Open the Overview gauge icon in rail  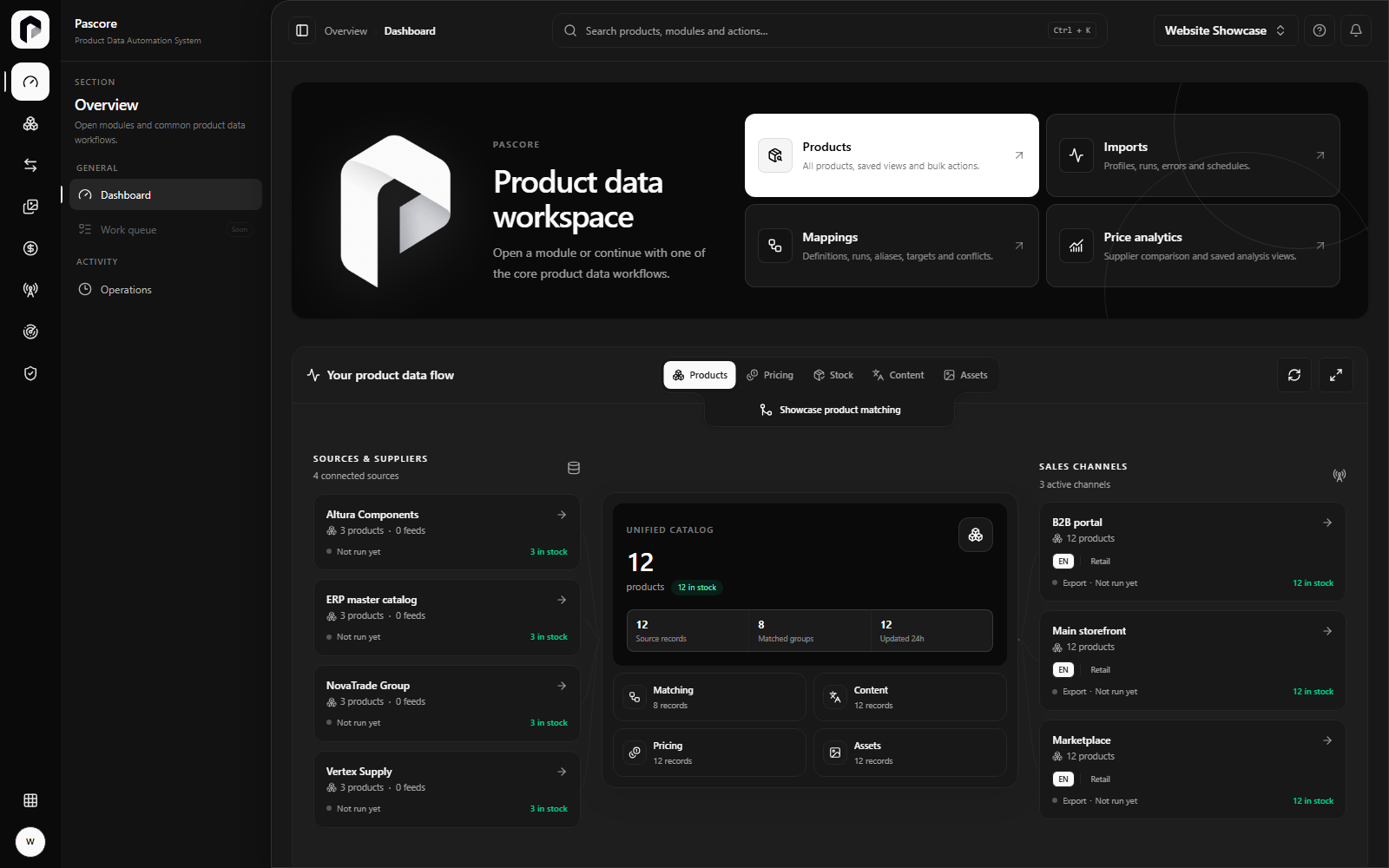pyautogui.click(x=30, y=82)
